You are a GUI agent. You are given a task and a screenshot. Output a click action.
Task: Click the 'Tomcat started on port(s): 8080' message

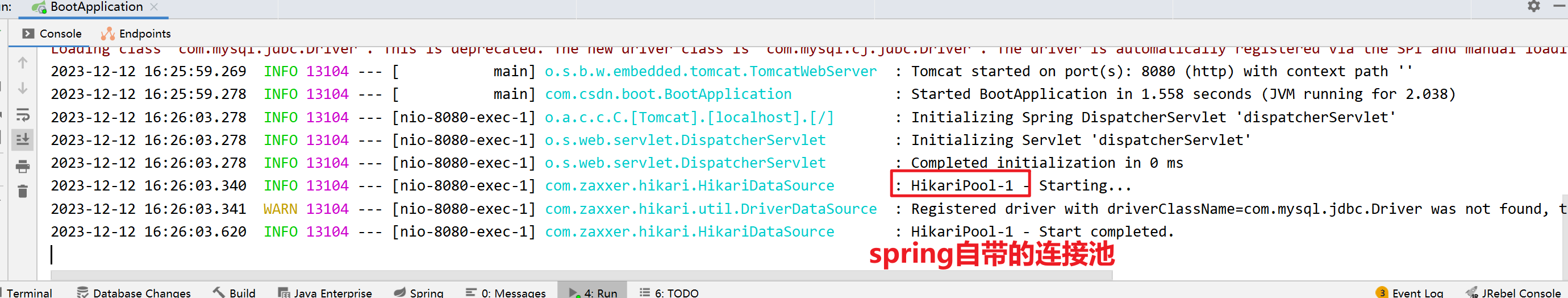(1161, 71)
